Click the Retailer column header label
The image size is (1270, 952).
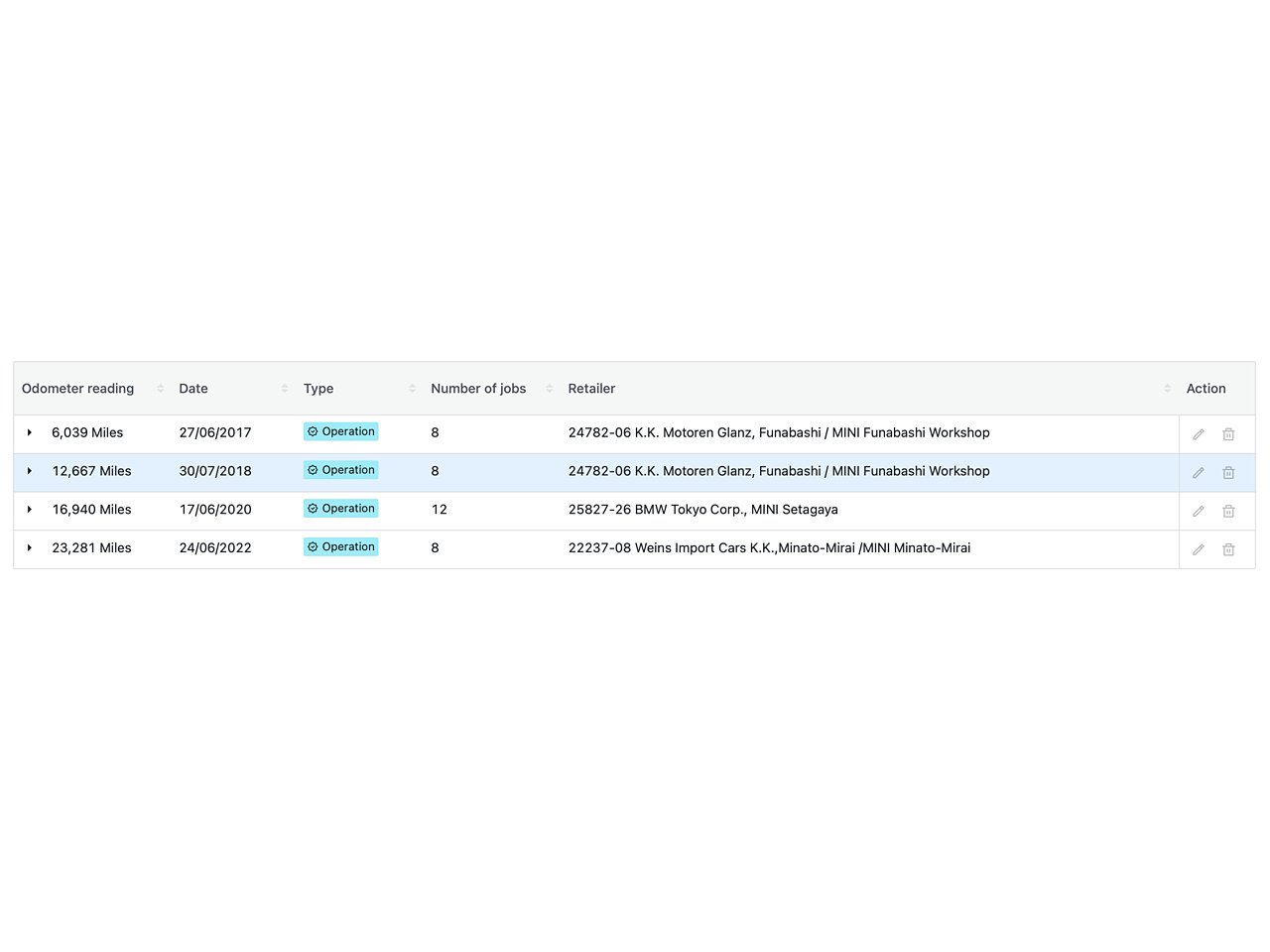(x=591, y=389)
